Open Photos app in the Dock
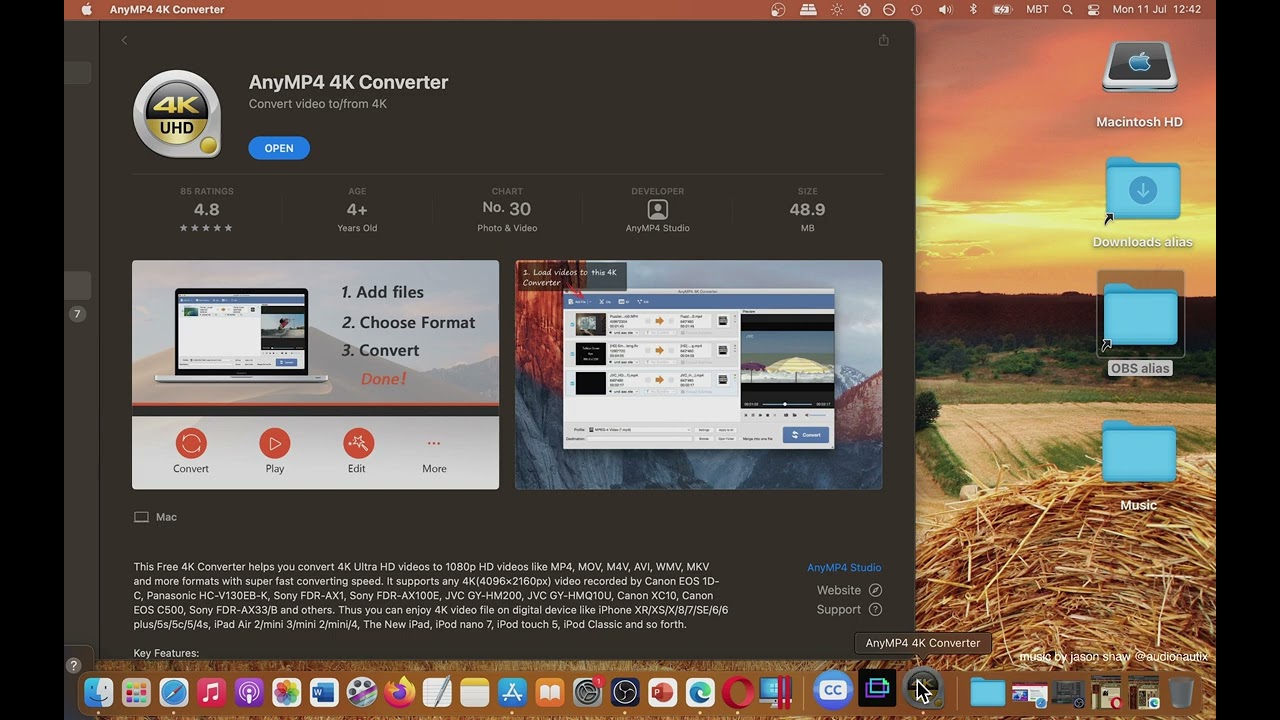 coord(286,692)
